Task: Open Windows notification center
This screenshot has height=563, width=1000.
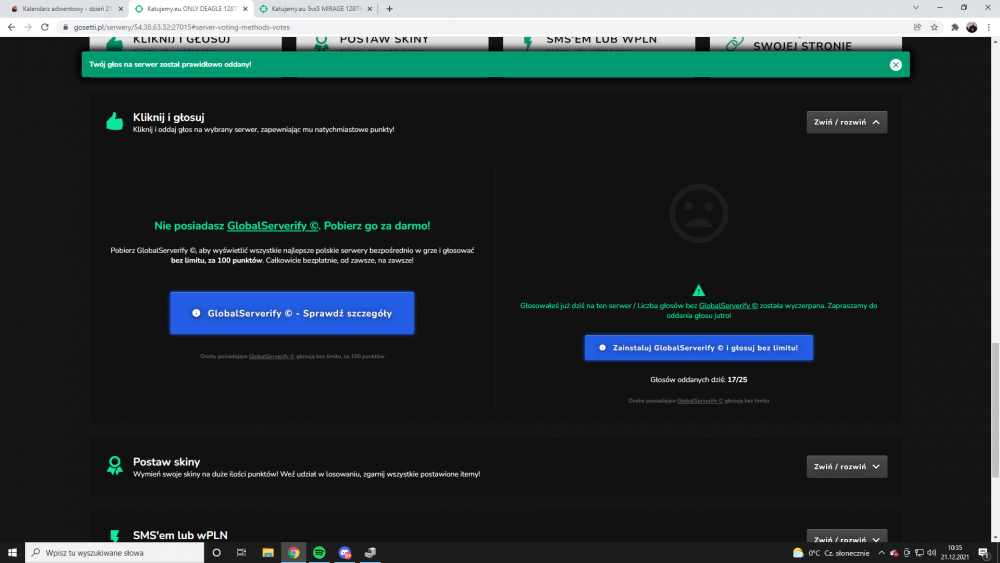Action: (984, 553)
